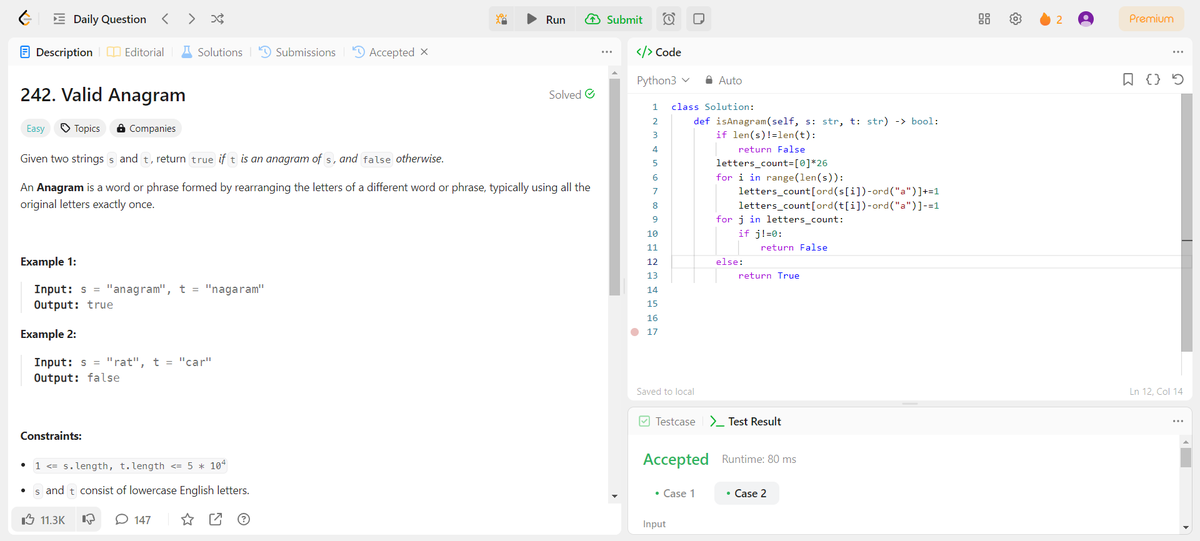
Task: Like the problem with 11.3K thumbs up
Action: [43, 520]
